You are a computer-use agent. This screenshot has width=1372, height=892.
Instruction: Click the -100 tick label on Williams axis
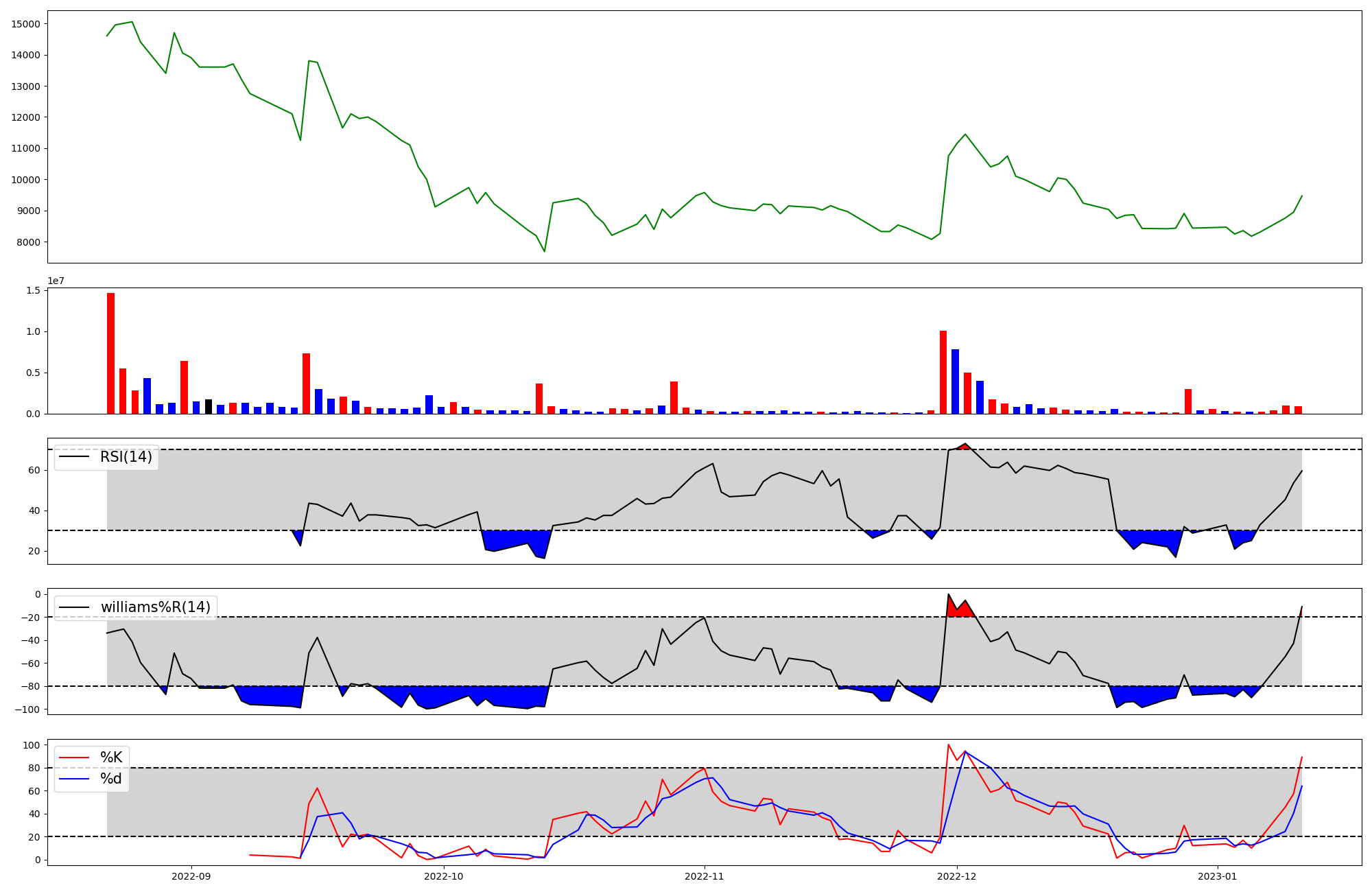coord(29,709)
